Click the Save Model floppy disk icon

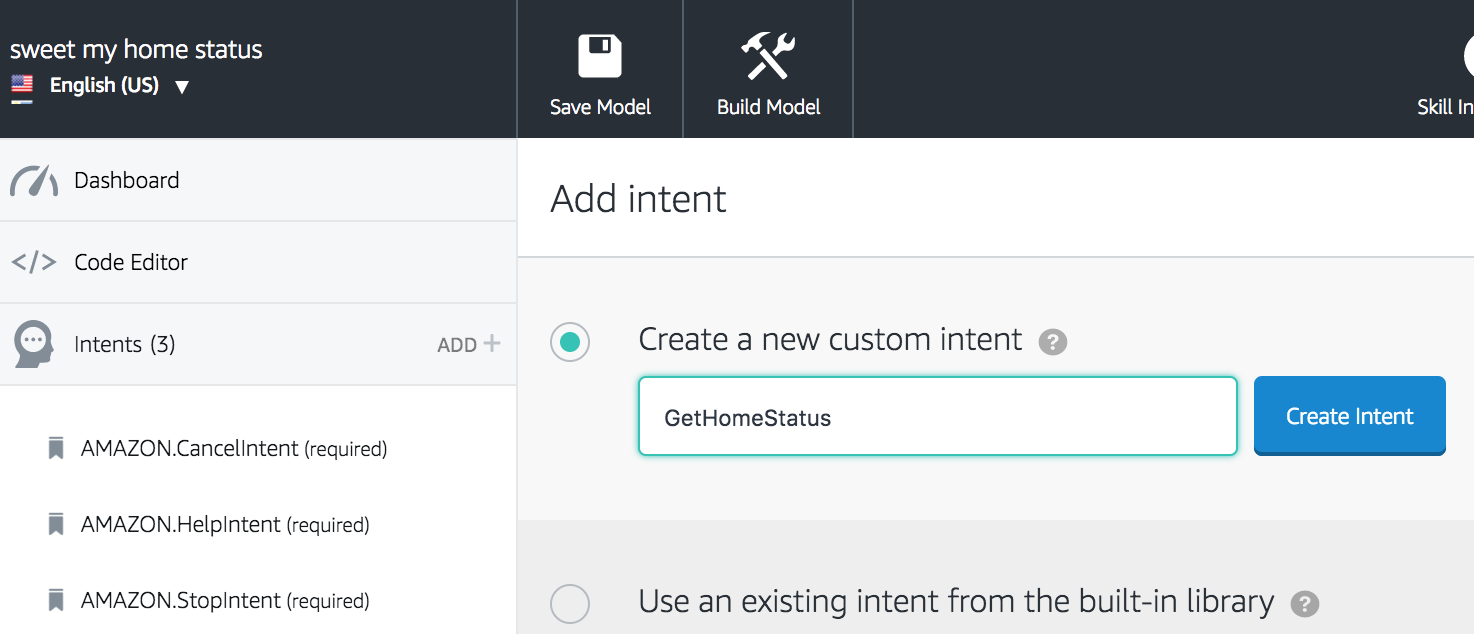[x=600, y=57]
